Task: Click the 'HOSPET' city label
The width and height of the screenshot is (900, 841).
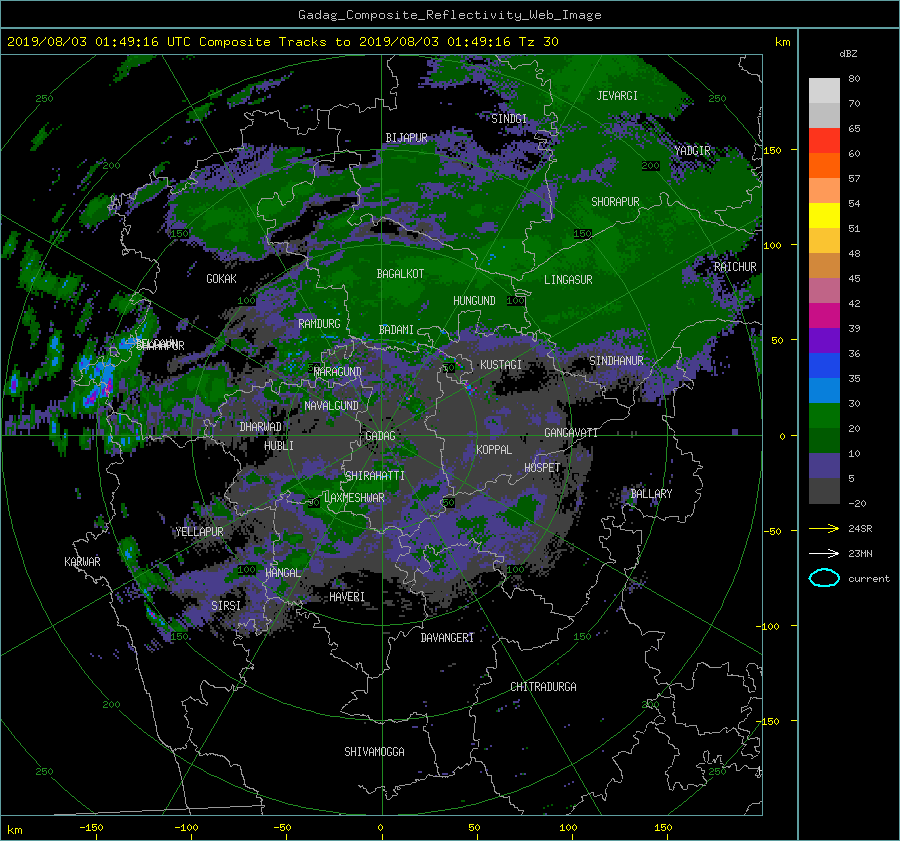Action: tap(542, 468)
